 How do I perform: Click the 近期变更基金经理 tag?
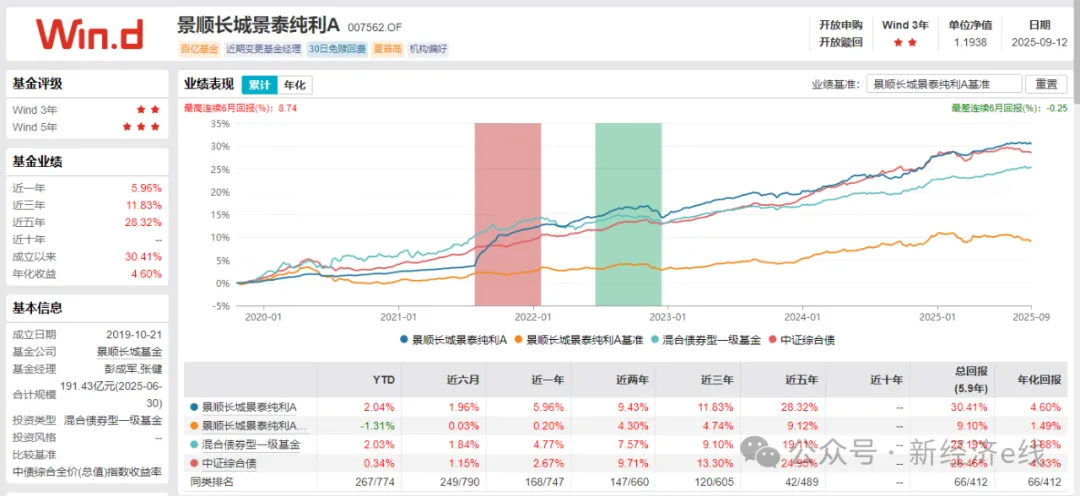coord(262,48)
